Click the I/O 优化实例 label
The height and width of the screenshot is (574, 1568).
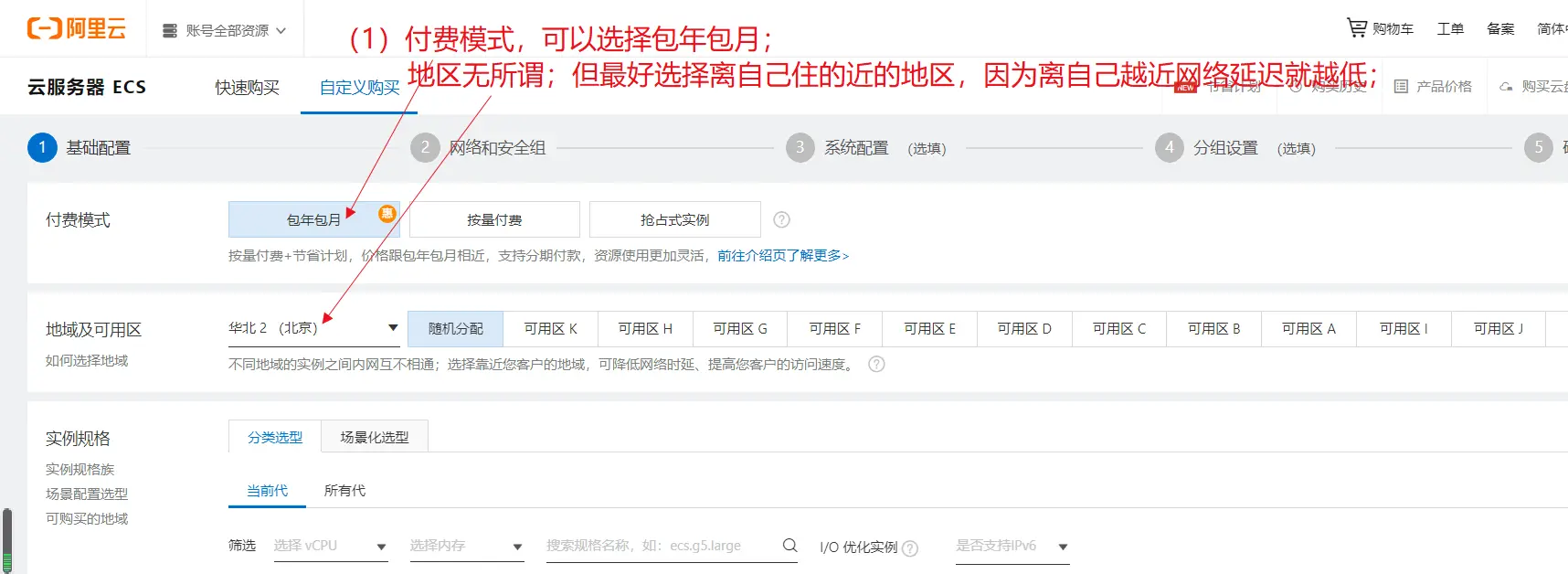858,547
